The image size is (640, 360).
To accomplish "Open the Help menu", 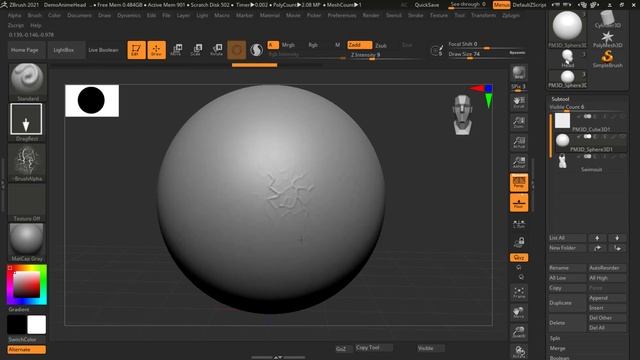I will pyautogui.click(x=36, y=25).
